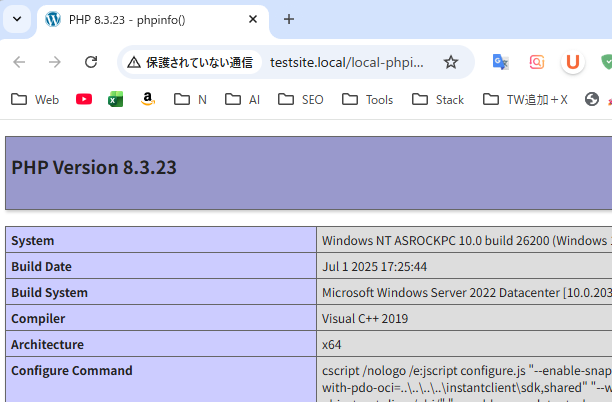Click the reload page icon
Screen dimensions: 612x402
pos(91,62)
